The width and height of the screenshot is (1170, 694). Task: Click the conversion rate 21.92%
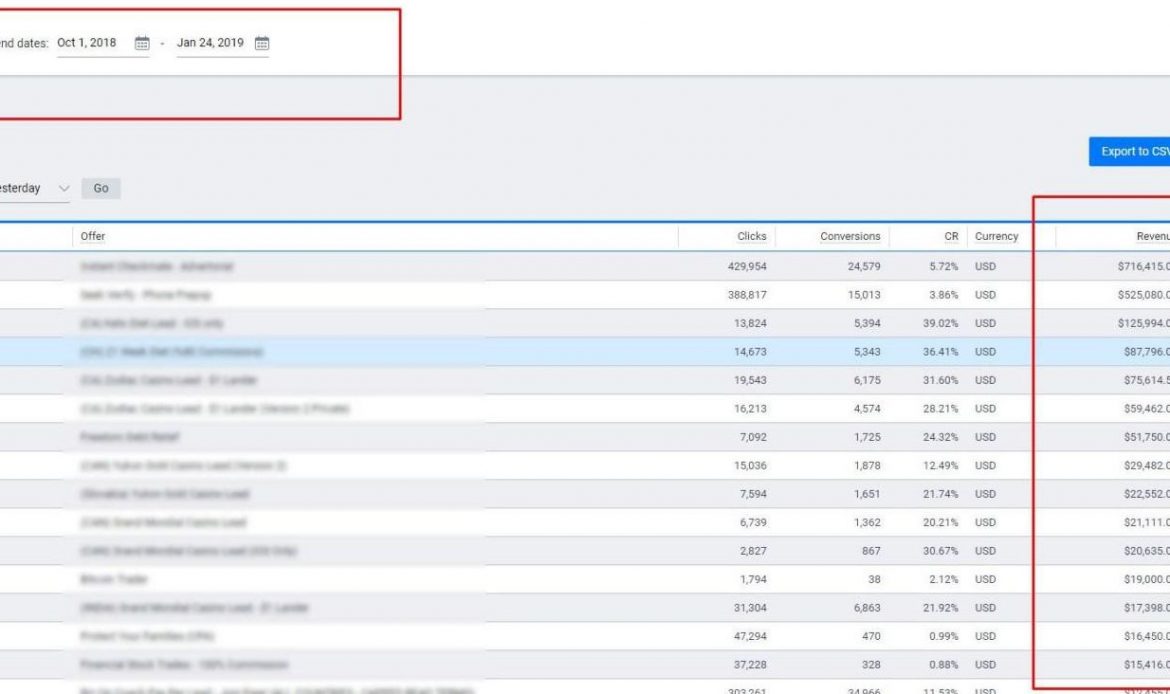[x=941, y=607]
